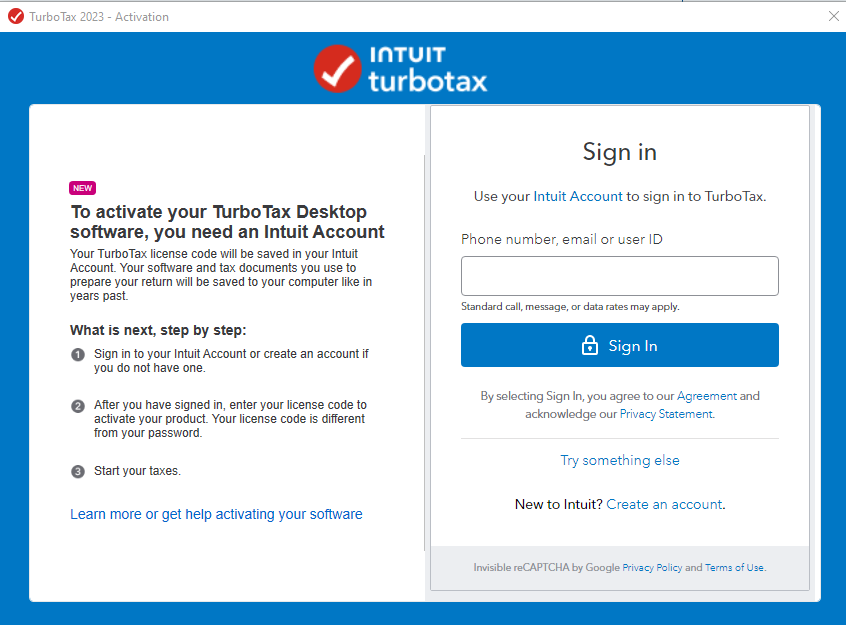
Task: Click 'Sign in to your Intuit Account' step text
Action: pos(231,361)
